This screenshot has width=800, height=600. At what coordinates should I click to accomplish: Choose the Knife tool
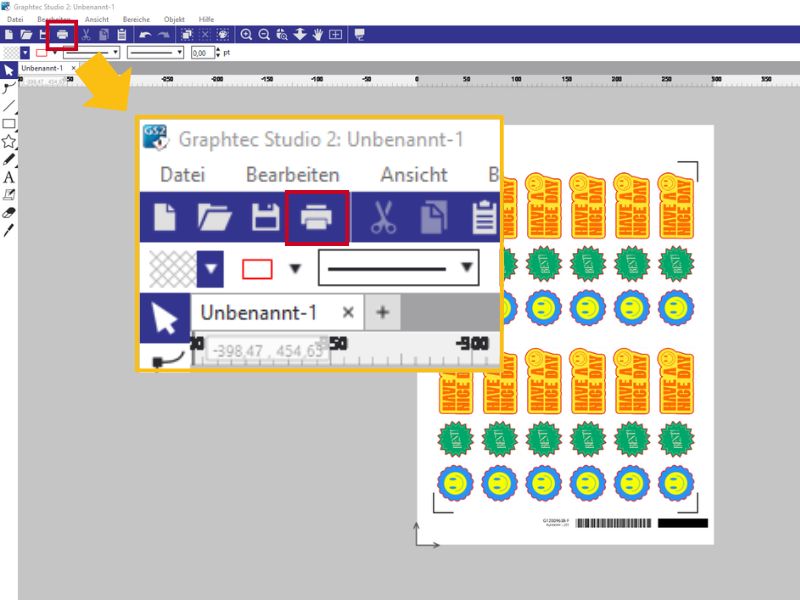click(x=9, y=231)
